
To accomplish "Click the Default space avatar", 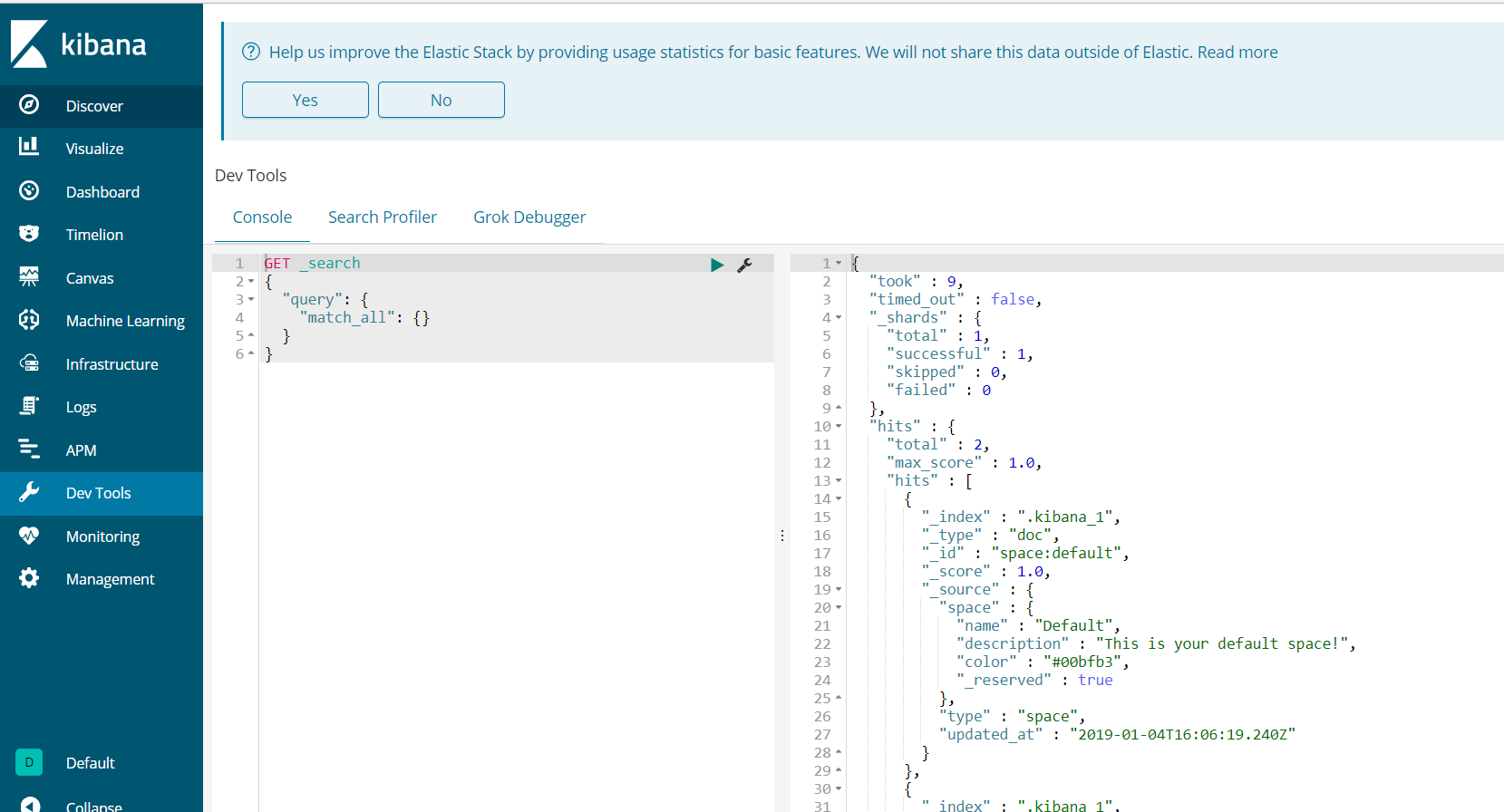I will coord(29,762).
